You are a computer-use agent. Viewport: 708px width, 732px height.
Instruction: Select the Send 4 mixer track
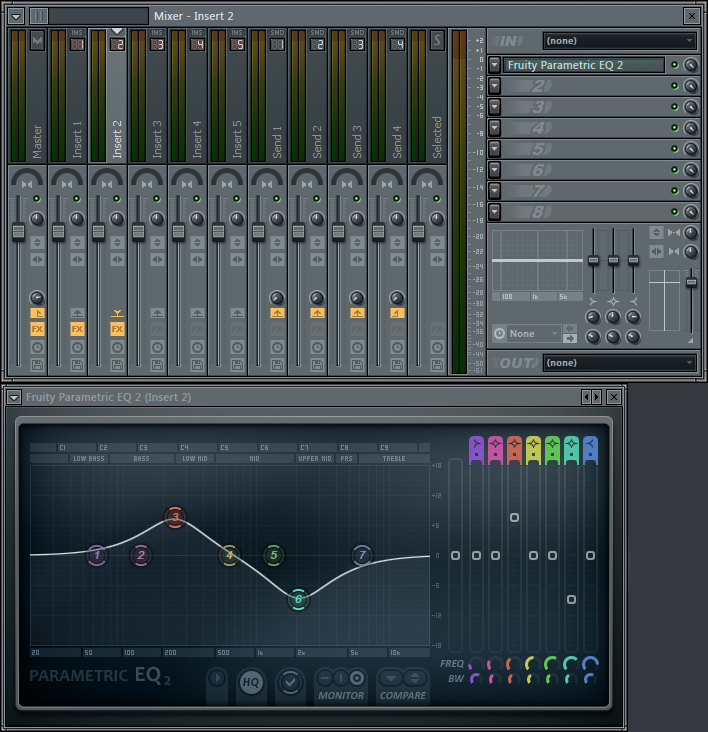pos(387,96)
